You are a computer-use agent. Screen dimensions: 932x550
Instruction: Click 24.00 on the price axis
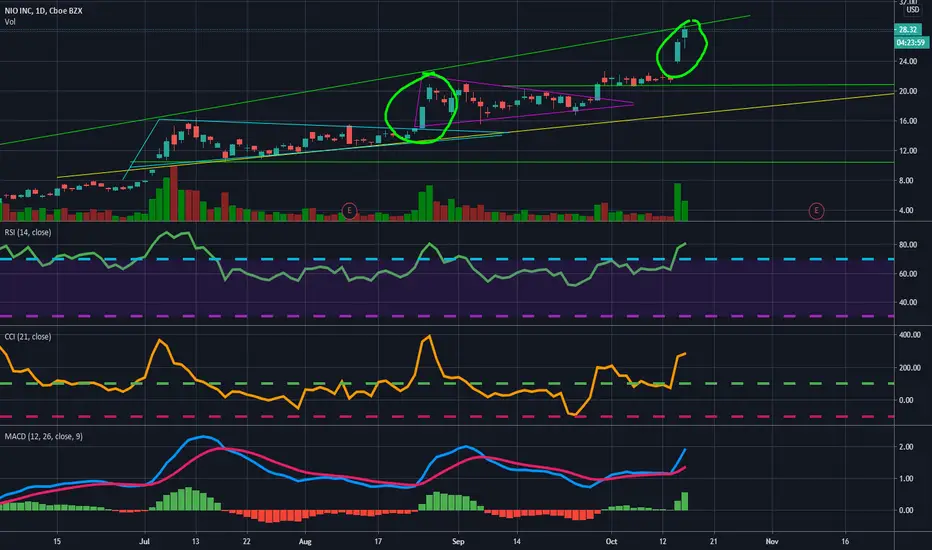(908, 61)
